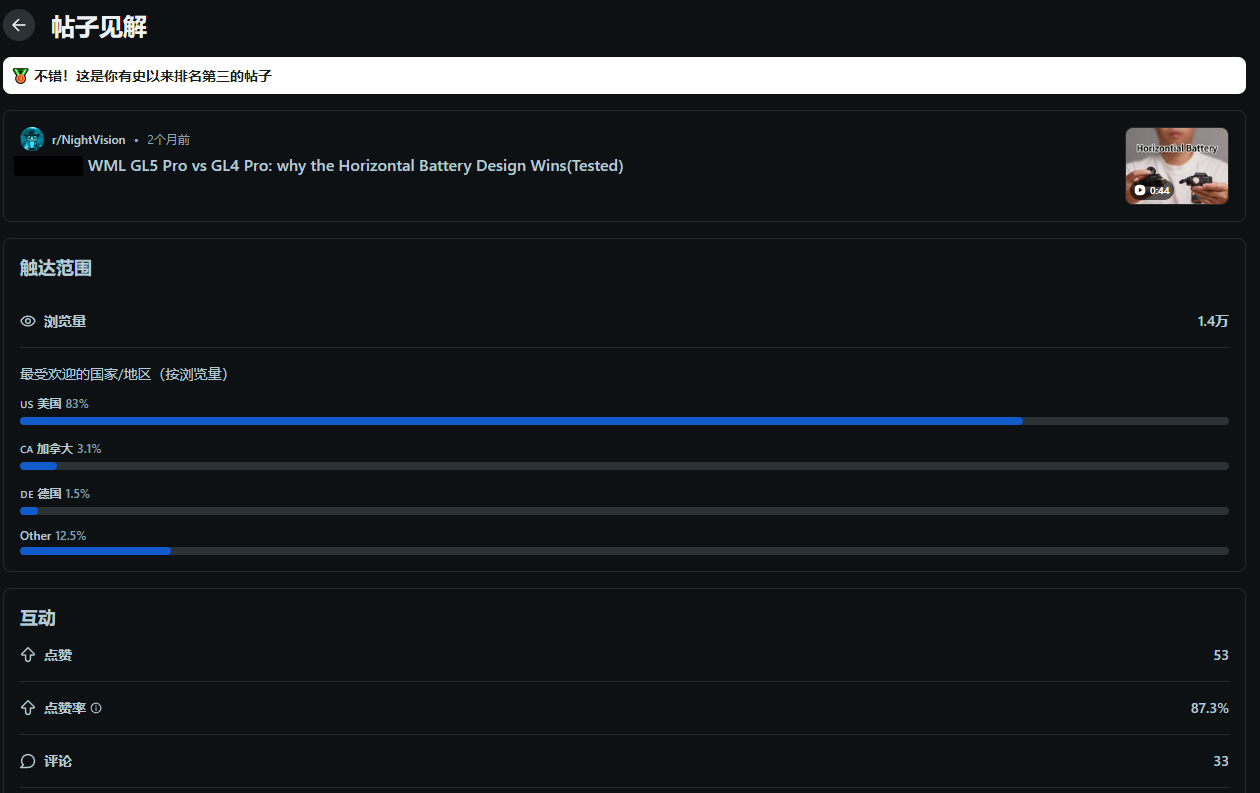Click the medal icon in the ranking banner
This screenshot has width=1260, height=793.
[20, 76]
